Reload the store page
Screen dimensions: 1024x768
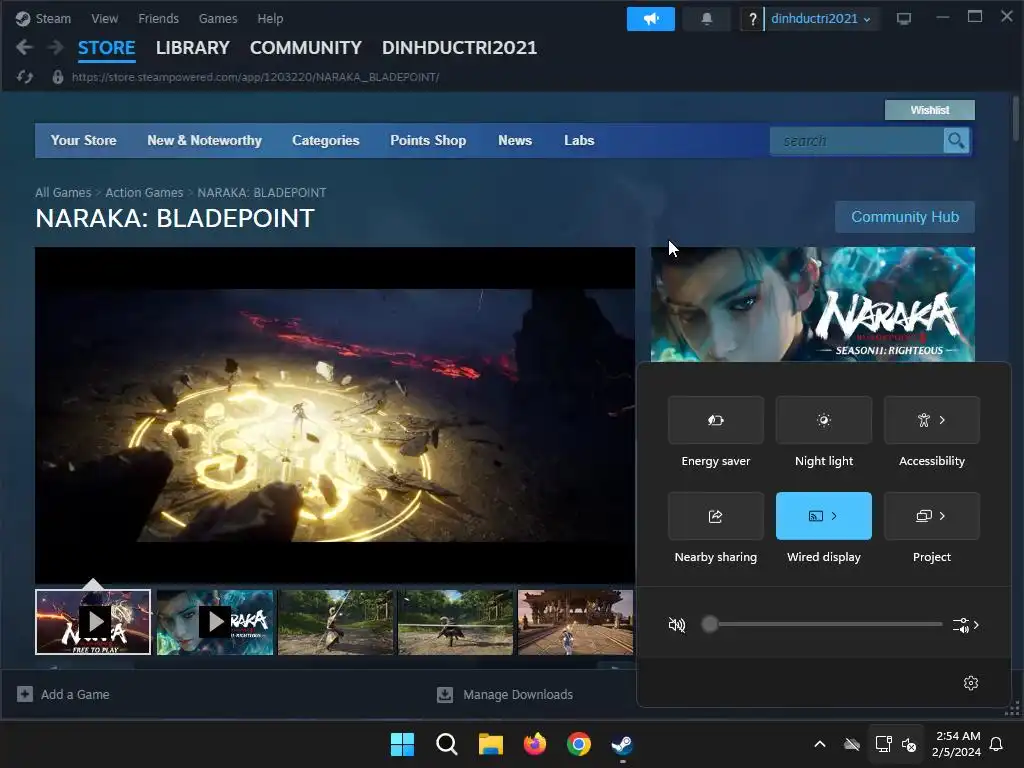tap(25, 77)
